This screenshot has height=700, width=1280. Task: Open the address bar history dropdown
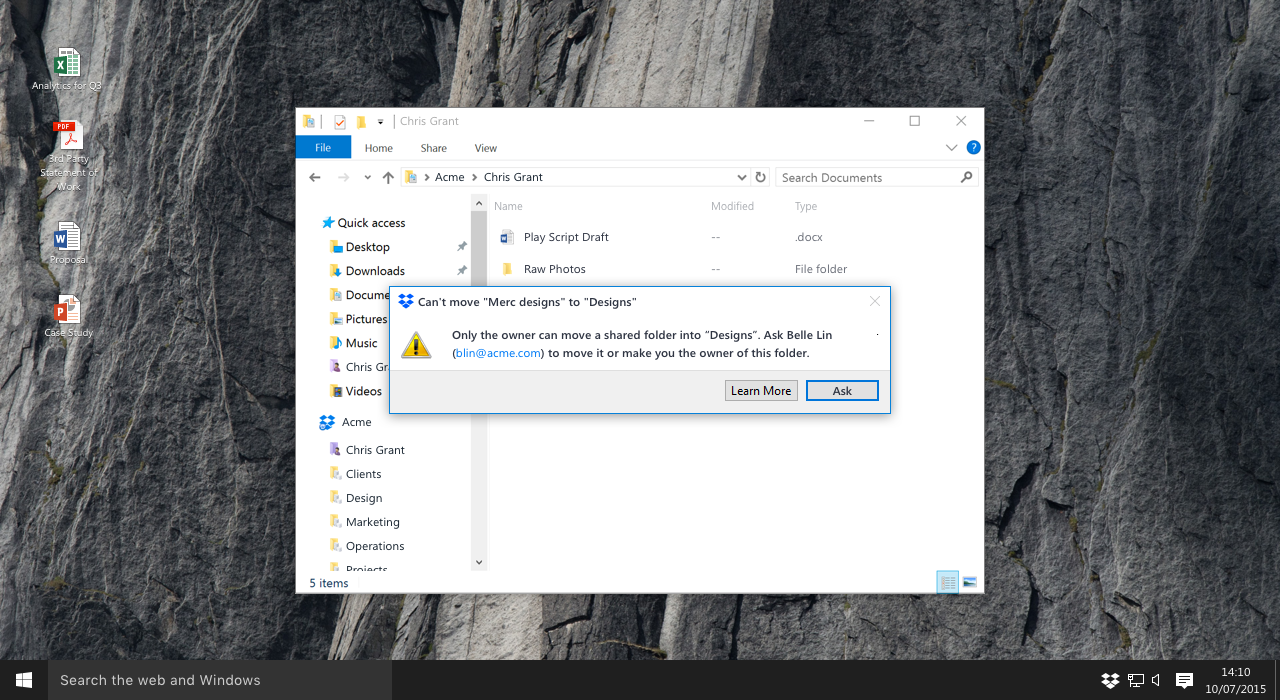click(x=741, y=177)
